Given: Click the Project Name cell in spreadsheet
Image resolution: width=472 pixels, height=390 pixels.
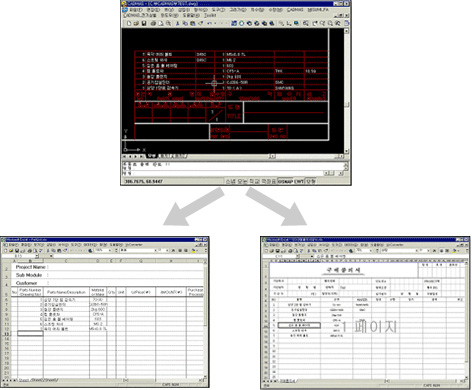Looking at the screenshot, I should click(x=31, y=267).
